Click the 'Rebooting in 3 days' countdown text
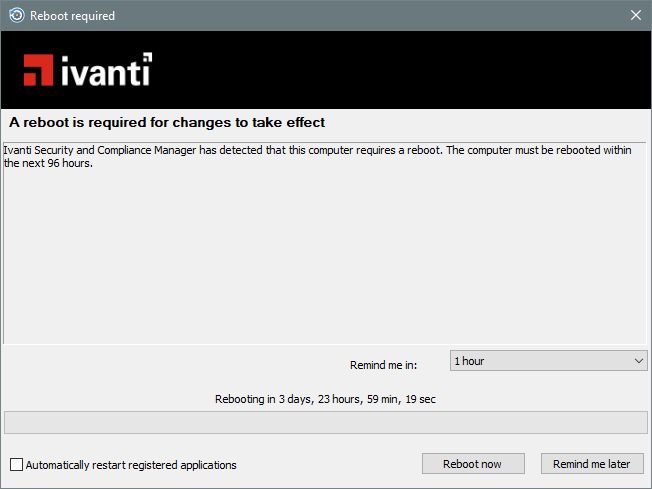The height and width of the screenshot is (489, 652). tap(325, 399)
